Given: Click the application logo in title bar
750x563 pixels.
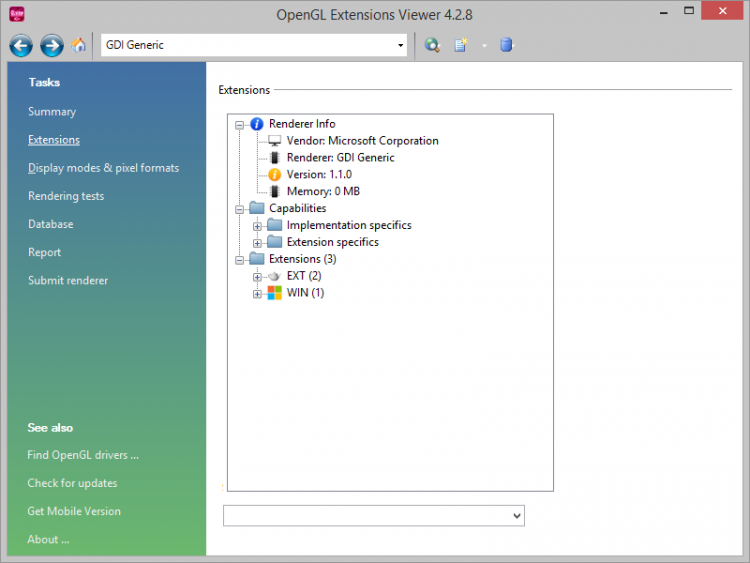Looking at the screenshot, I should point(17,14).
